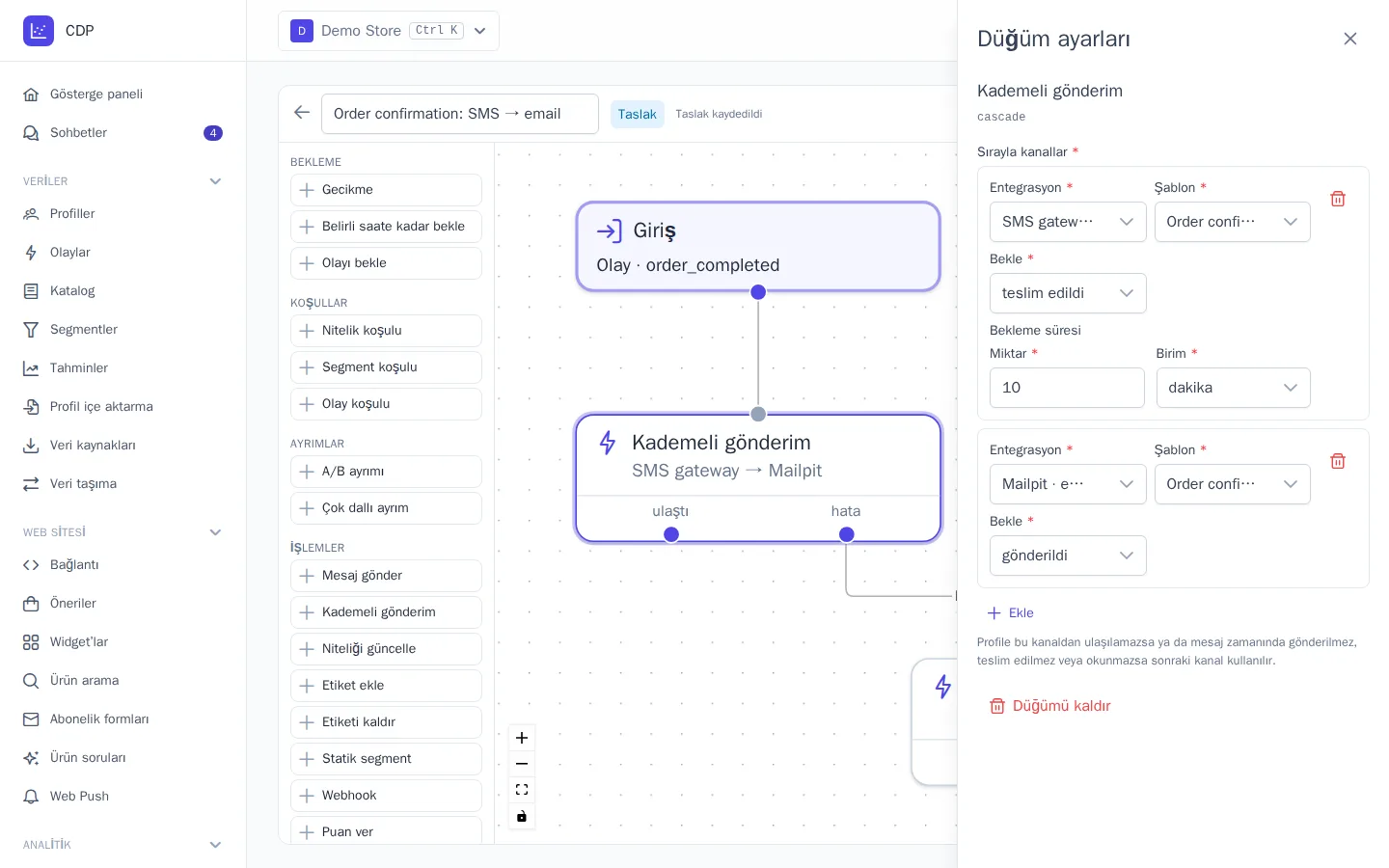The height and width of the screenshot is (868, 1389).
Task: Delete the Mailpit channel trash icon
Action: [x=1338, y=461]
